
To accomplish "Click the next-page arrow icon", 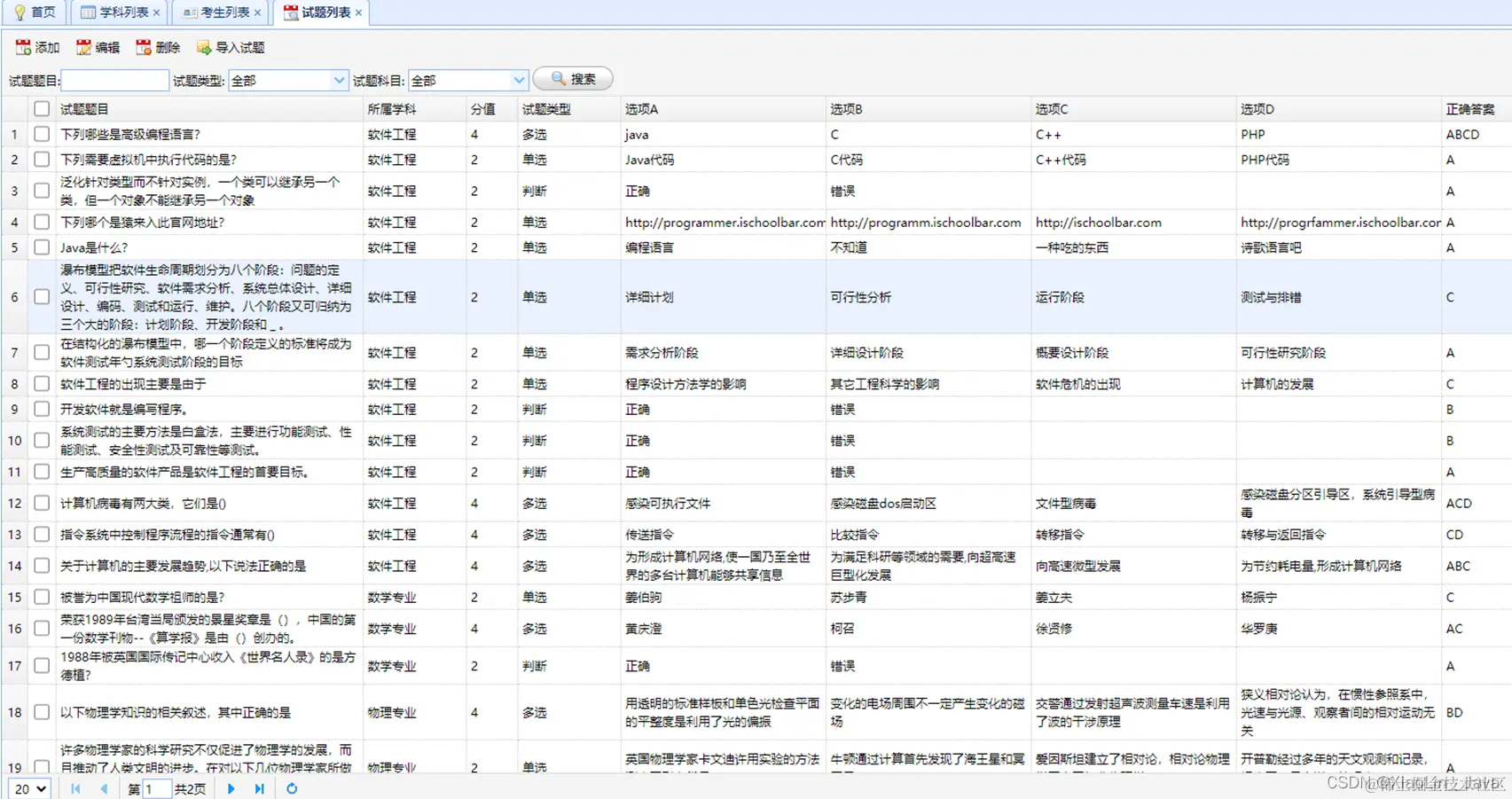I will [x=231, y=788].
